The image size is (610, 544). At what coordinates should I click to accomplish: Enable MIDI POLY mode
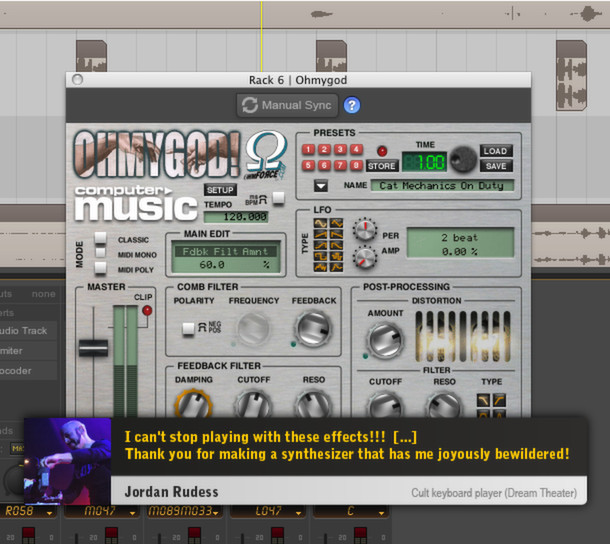coord(100,268)
